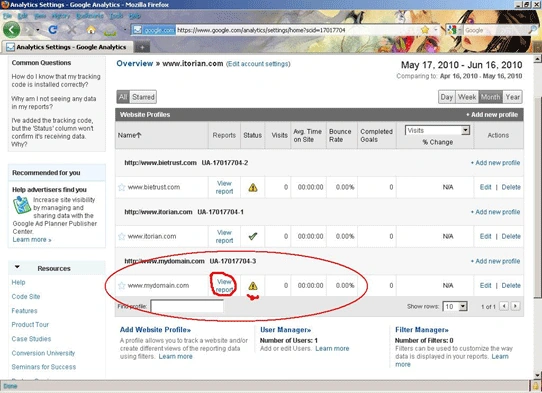Open Product Tour resource link
The image size is (542, 393).
pos(30,325)
